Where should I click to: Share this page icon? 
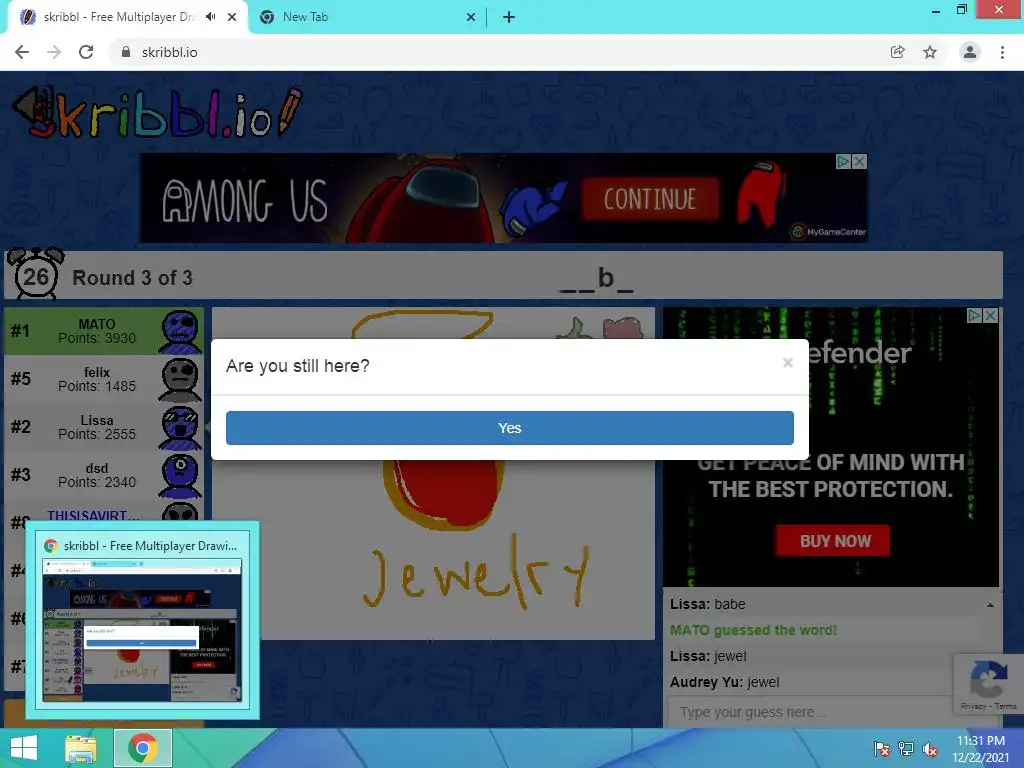point(898,52)
